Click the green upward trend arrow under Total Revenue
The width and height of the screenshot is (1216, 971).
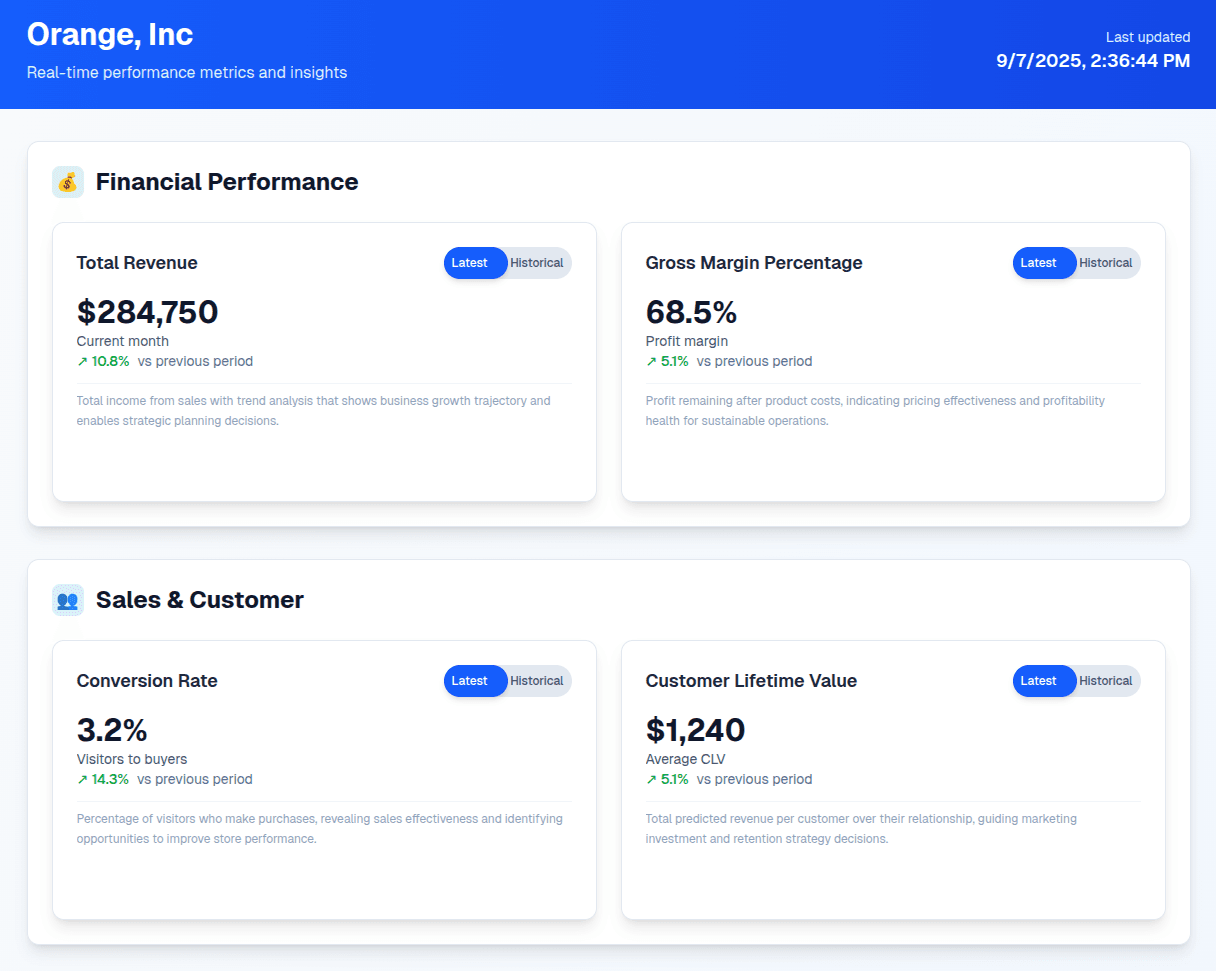click(x=81, y=361)
